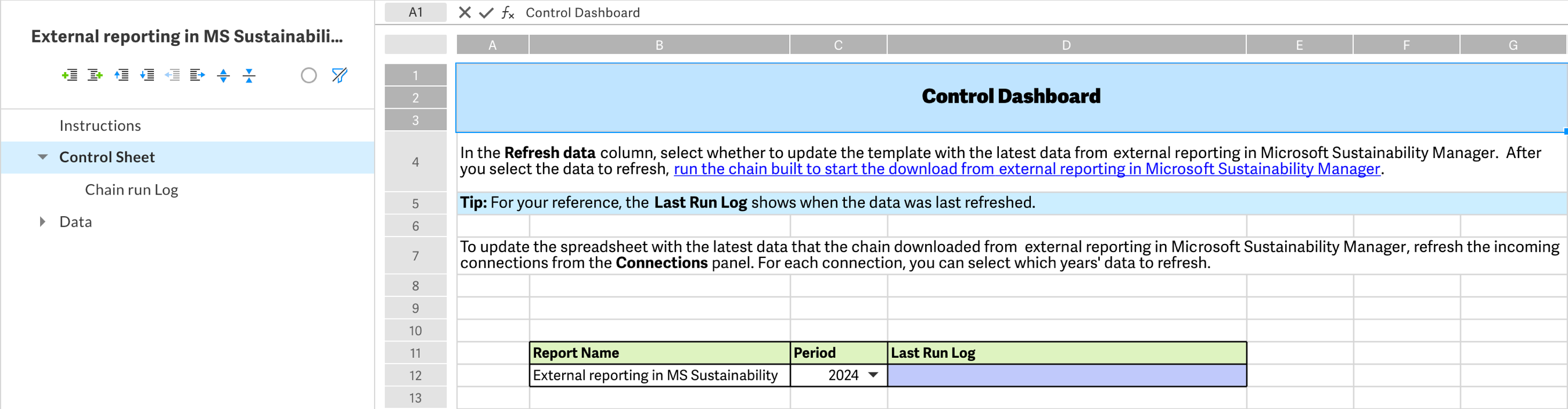Open the Instructions sheet in outline

[100, 126]
